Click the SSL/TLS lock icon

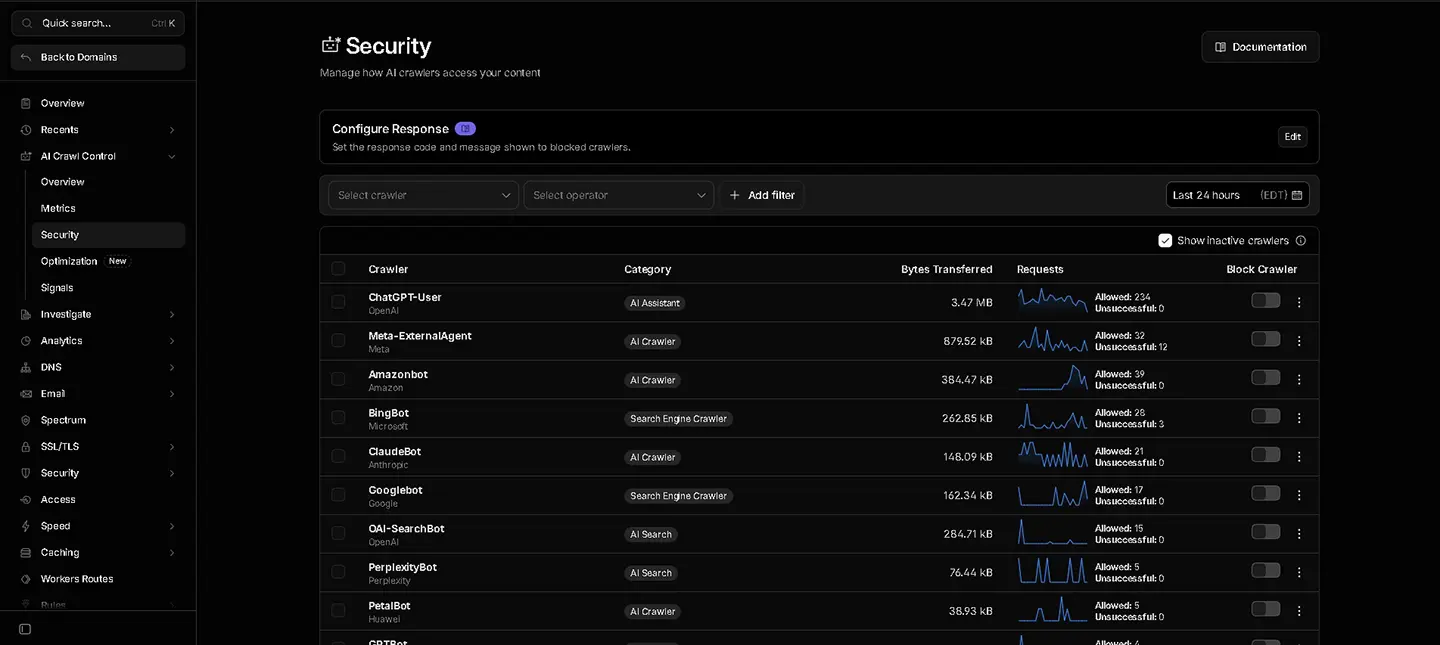(x=26, y=447)
